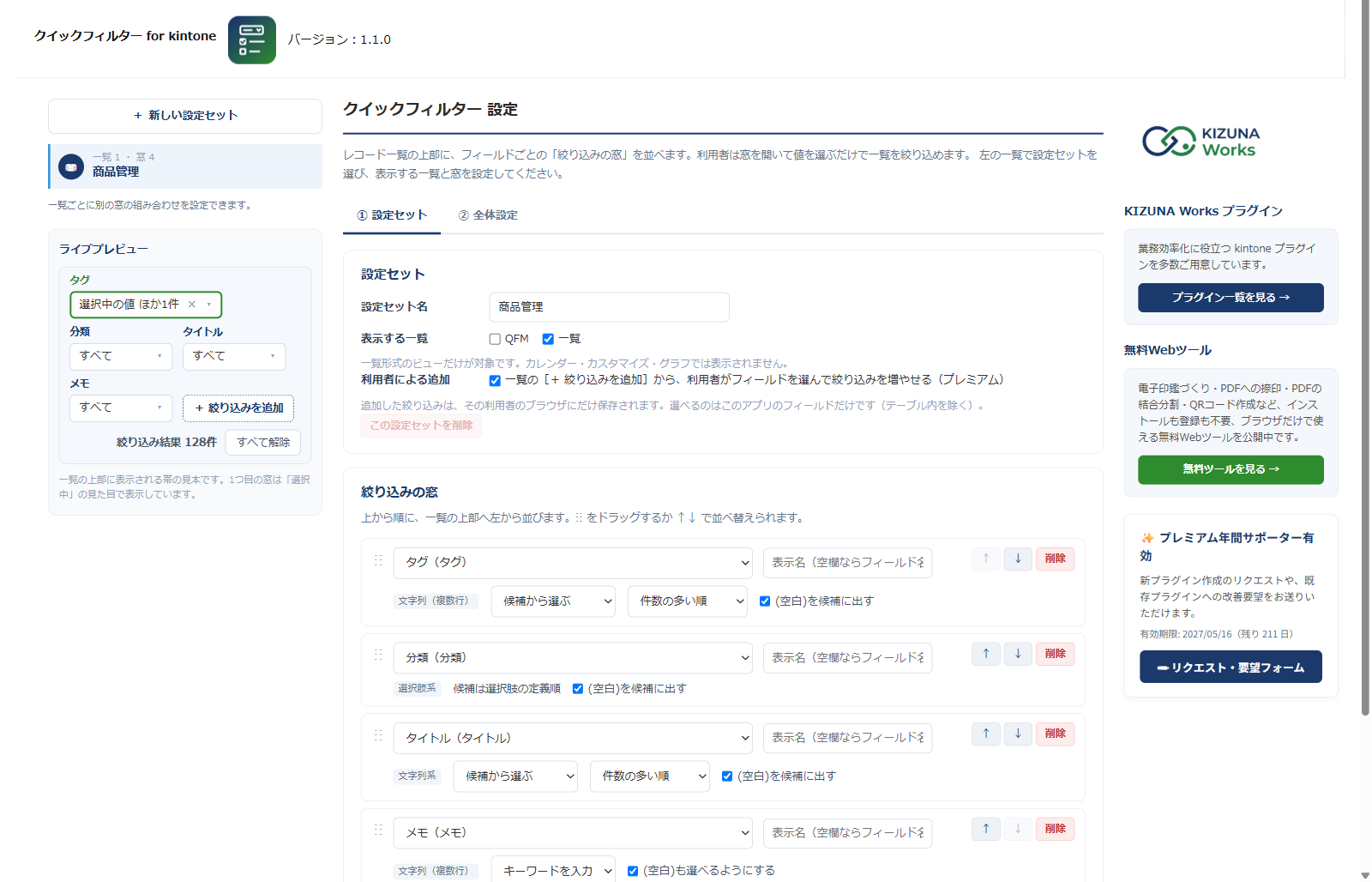Click この設定セットを削除 button

click(421, 426)
